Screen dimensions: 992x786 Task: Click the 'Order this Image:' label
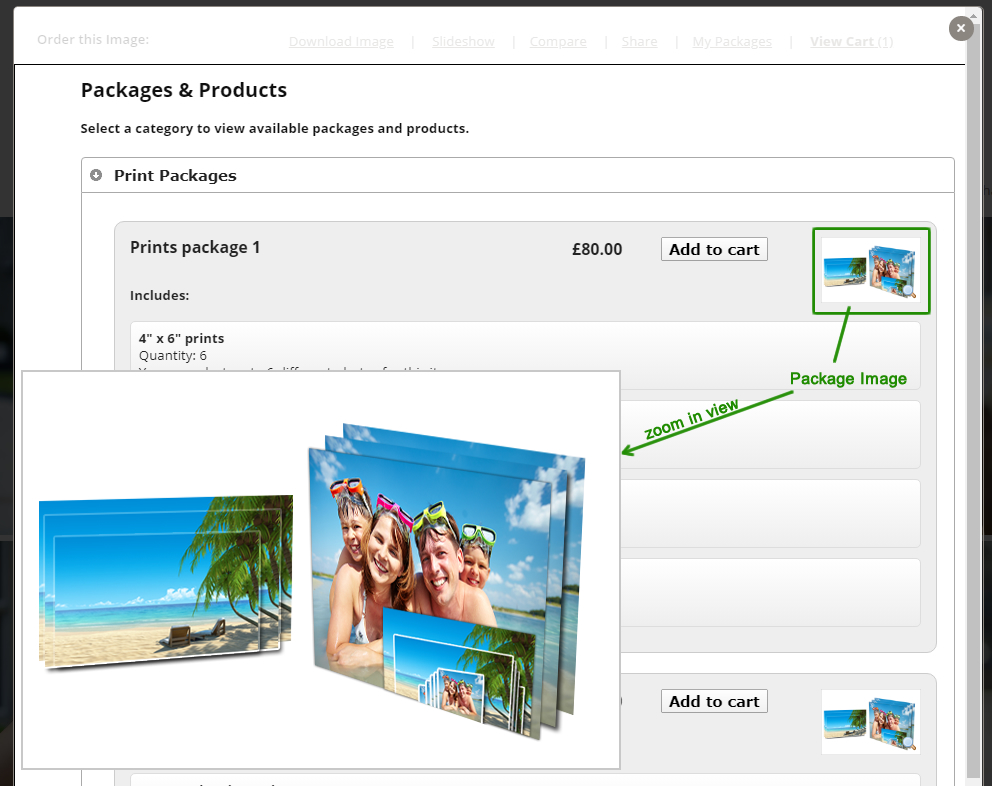[93, 40]
